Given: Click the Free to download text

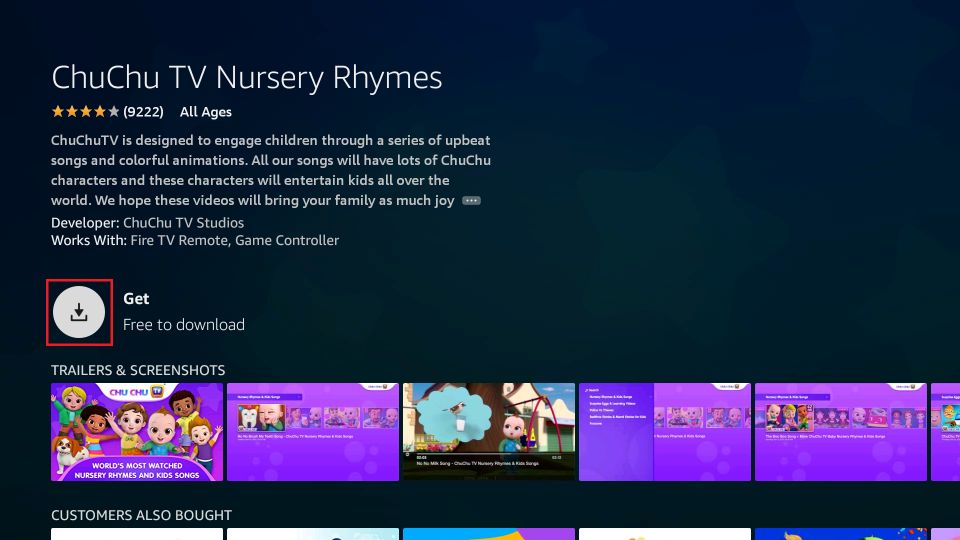Looking at the screenshot, I should [184, 324].
